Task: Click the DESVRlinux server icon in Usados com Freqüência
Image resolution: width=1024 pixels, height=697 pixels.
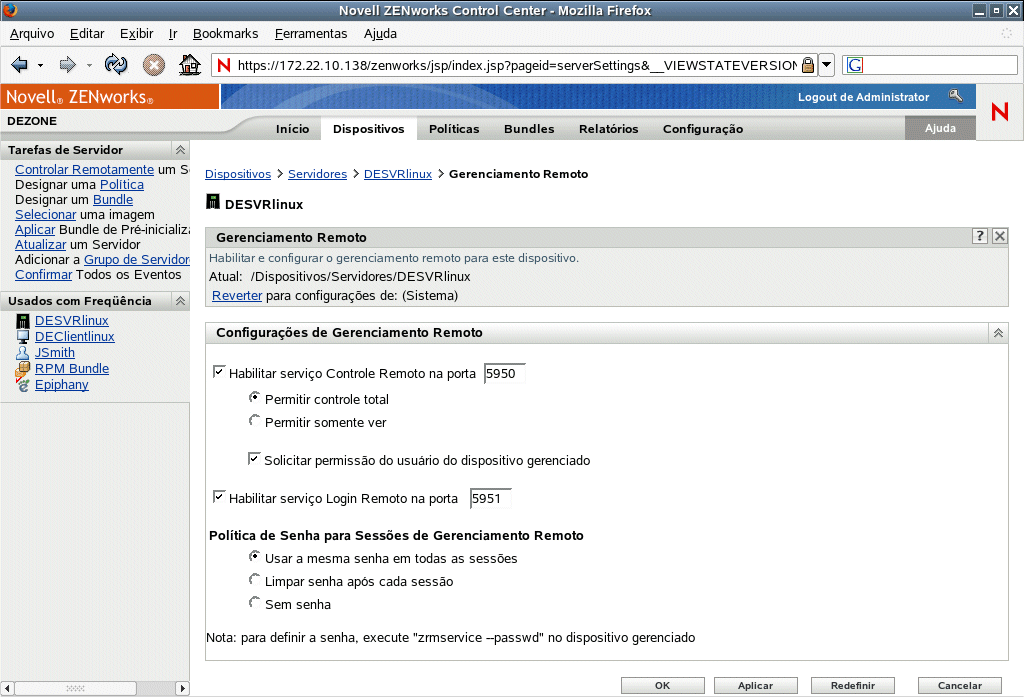Action: point(23,321)
